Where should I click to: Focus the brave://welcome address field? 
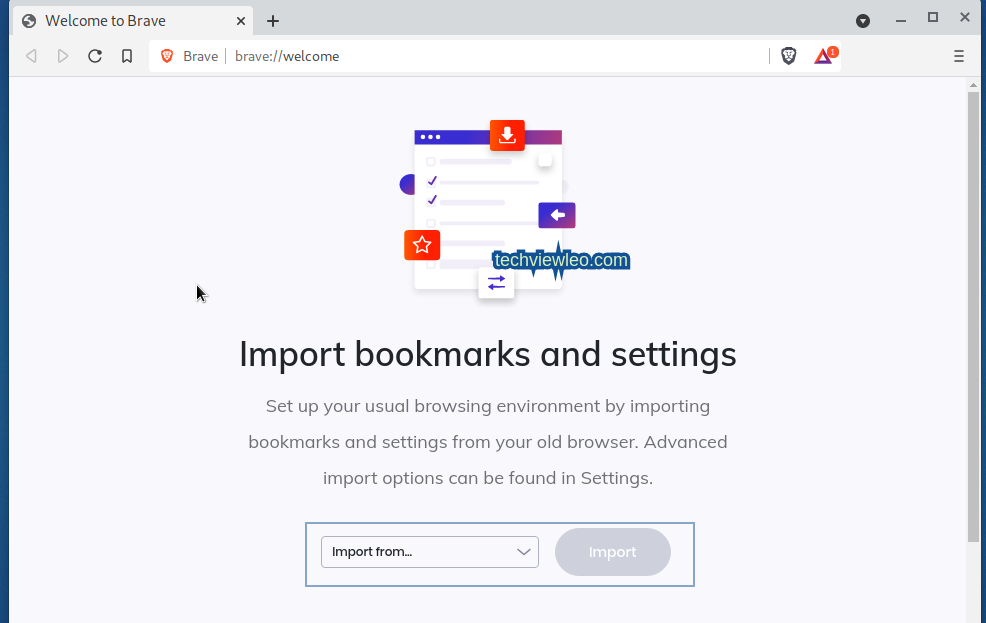click(x=497, y=57)
